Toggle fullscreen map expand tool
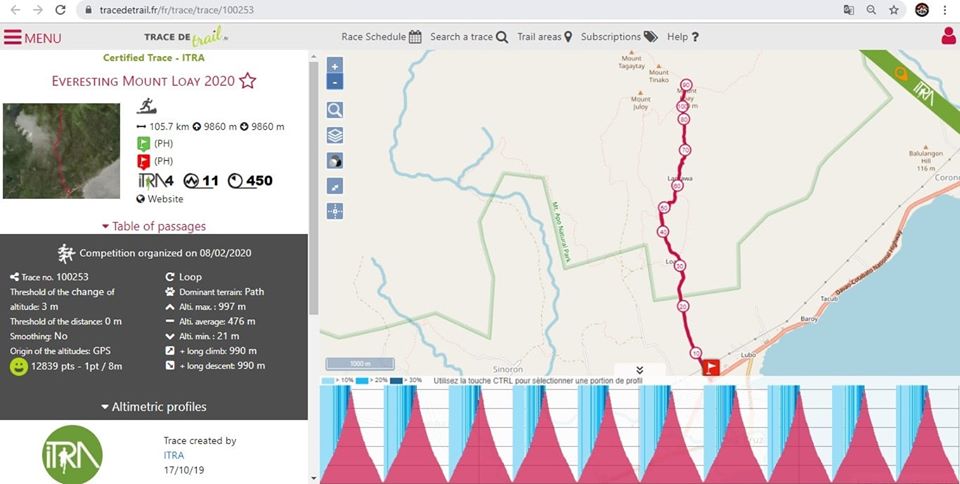The height and width of the screenshot is (484, 960). [335, 187]
